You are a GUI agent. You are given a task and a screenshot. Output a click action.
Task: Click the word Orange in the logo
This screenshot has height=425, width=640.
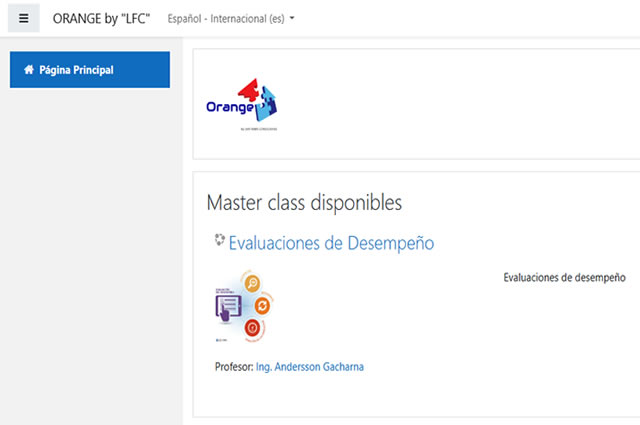[225, 107]
